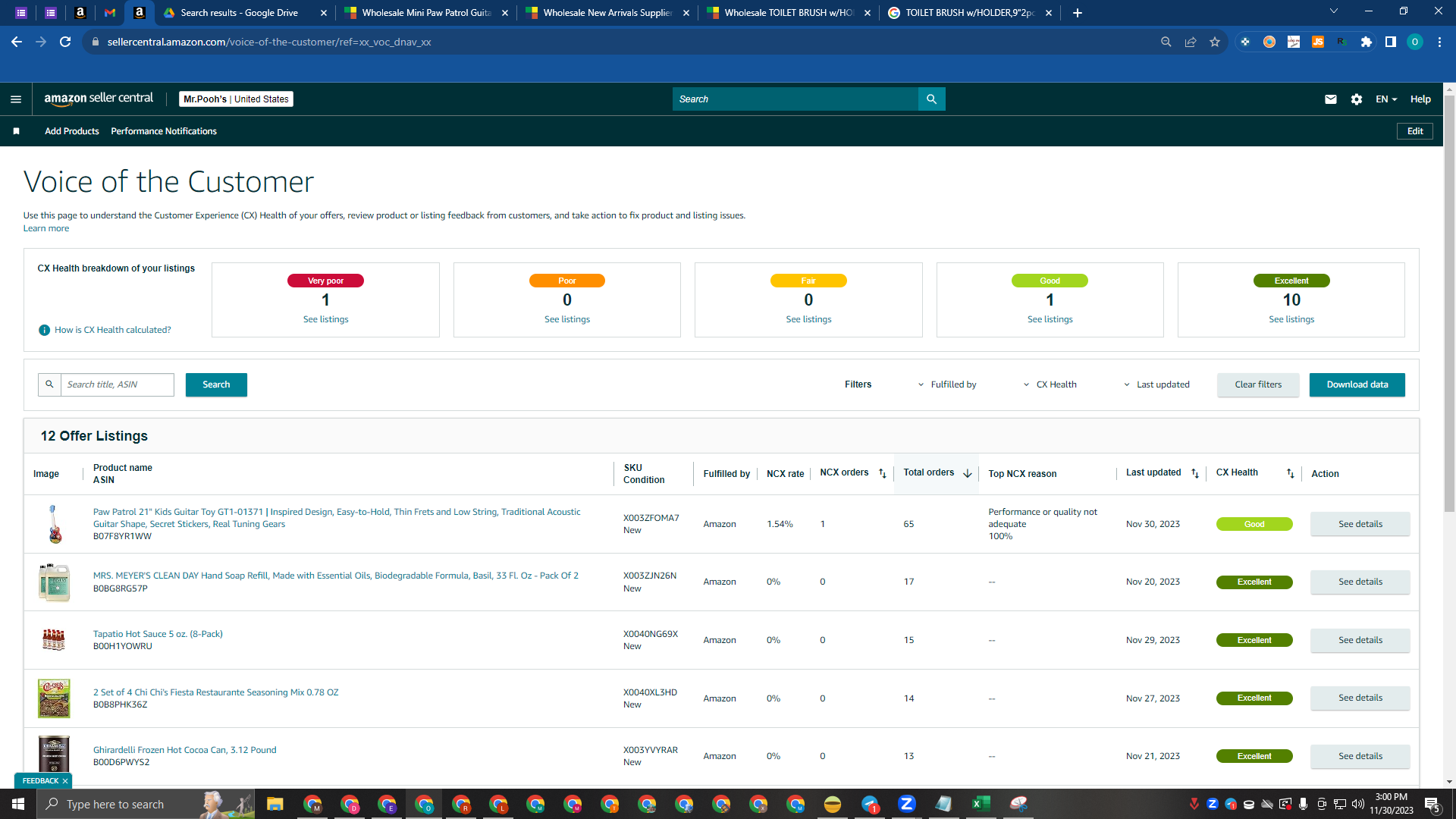
Task: Open browser extensions puzzle icon
Action: [x=1367, y=42]
